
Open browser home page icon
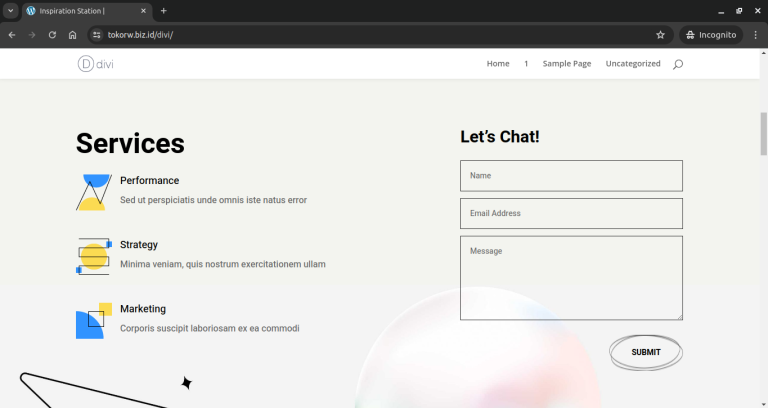click(x=72, y=35)
